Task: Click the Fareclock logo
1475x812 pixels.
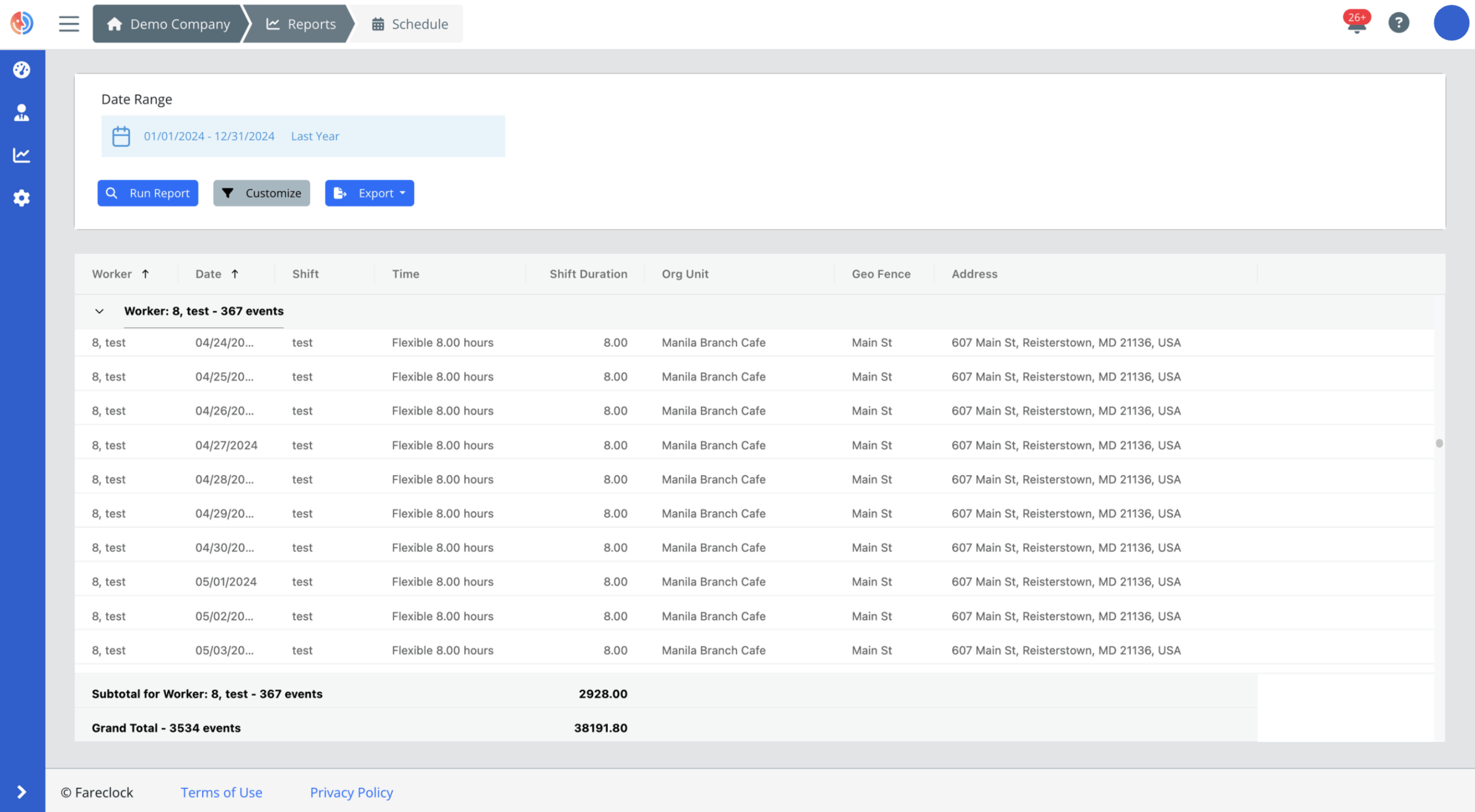Action: 22,23
